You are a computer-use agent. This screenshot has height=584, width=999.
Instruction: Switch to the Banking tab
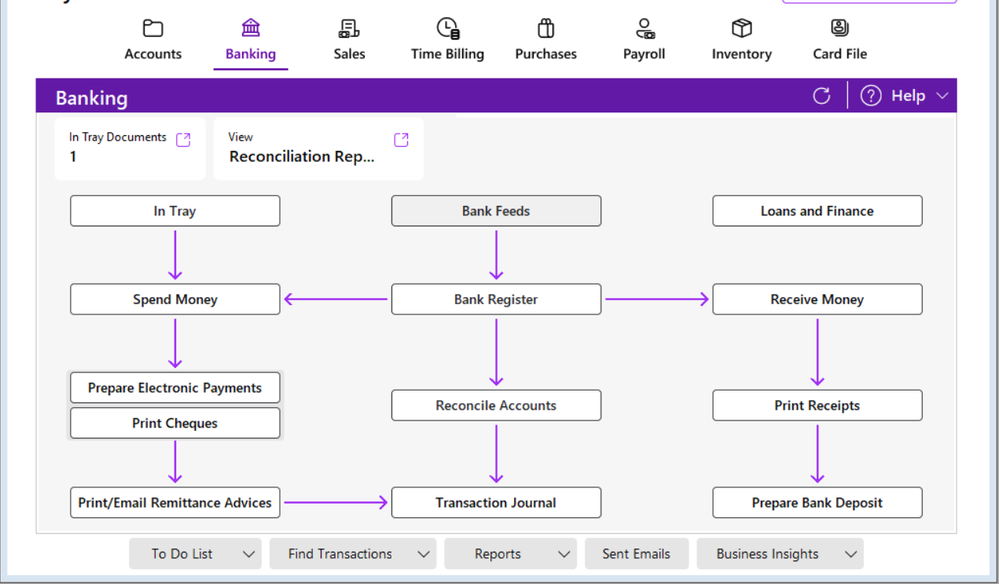(x=250, y=40)
